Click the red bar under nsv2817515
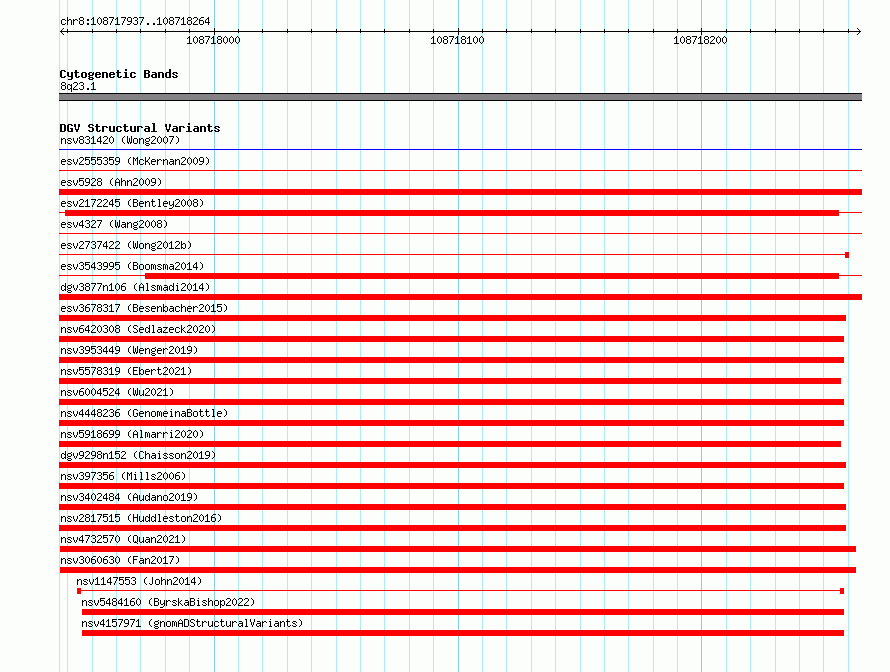 pos(452,528)
